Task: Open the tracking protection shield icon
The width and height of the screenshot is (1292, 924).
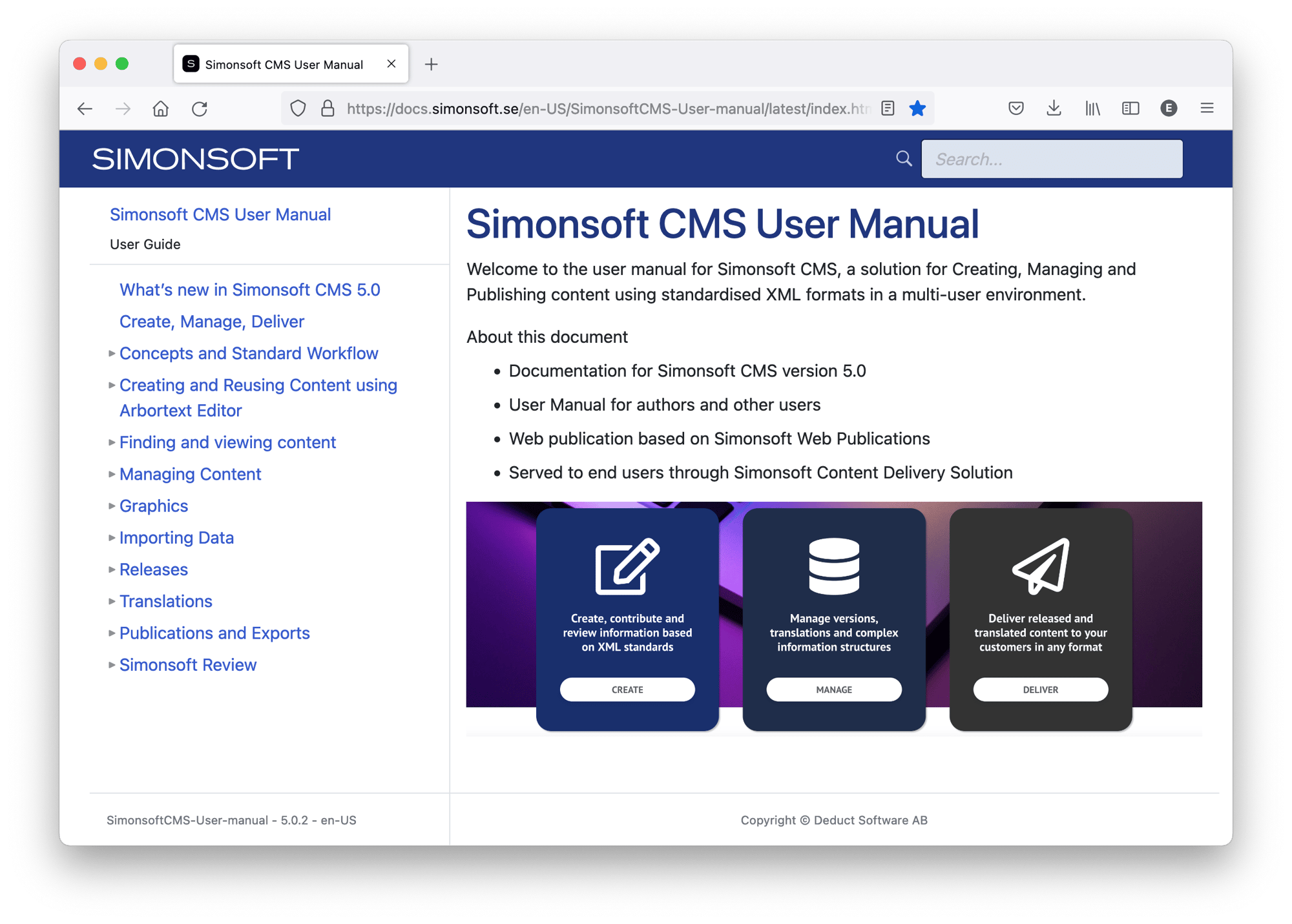Action: pyautogui.click(x=298, y=108)
